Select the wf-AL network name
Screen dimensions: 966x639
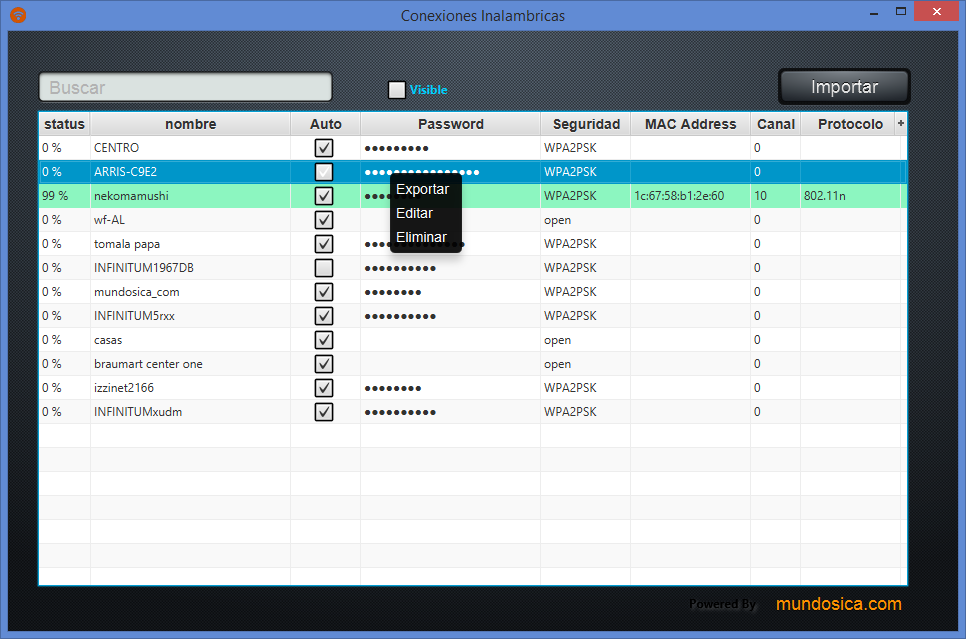[109, 220]
